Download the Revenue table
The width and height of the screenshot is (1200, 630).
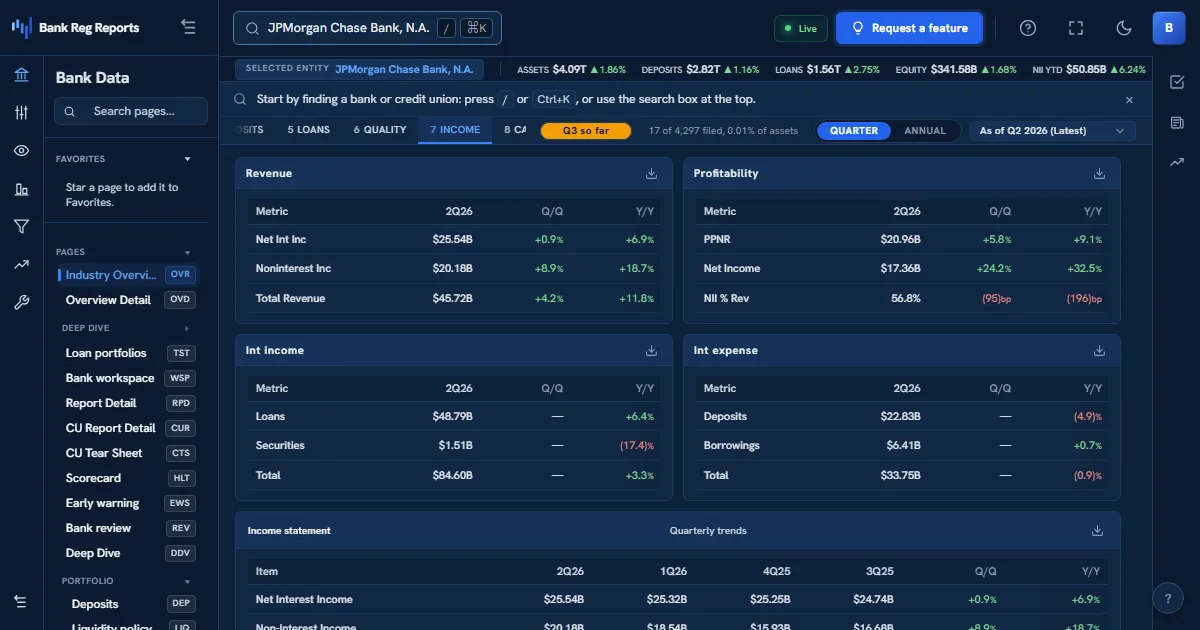point(651,173)
